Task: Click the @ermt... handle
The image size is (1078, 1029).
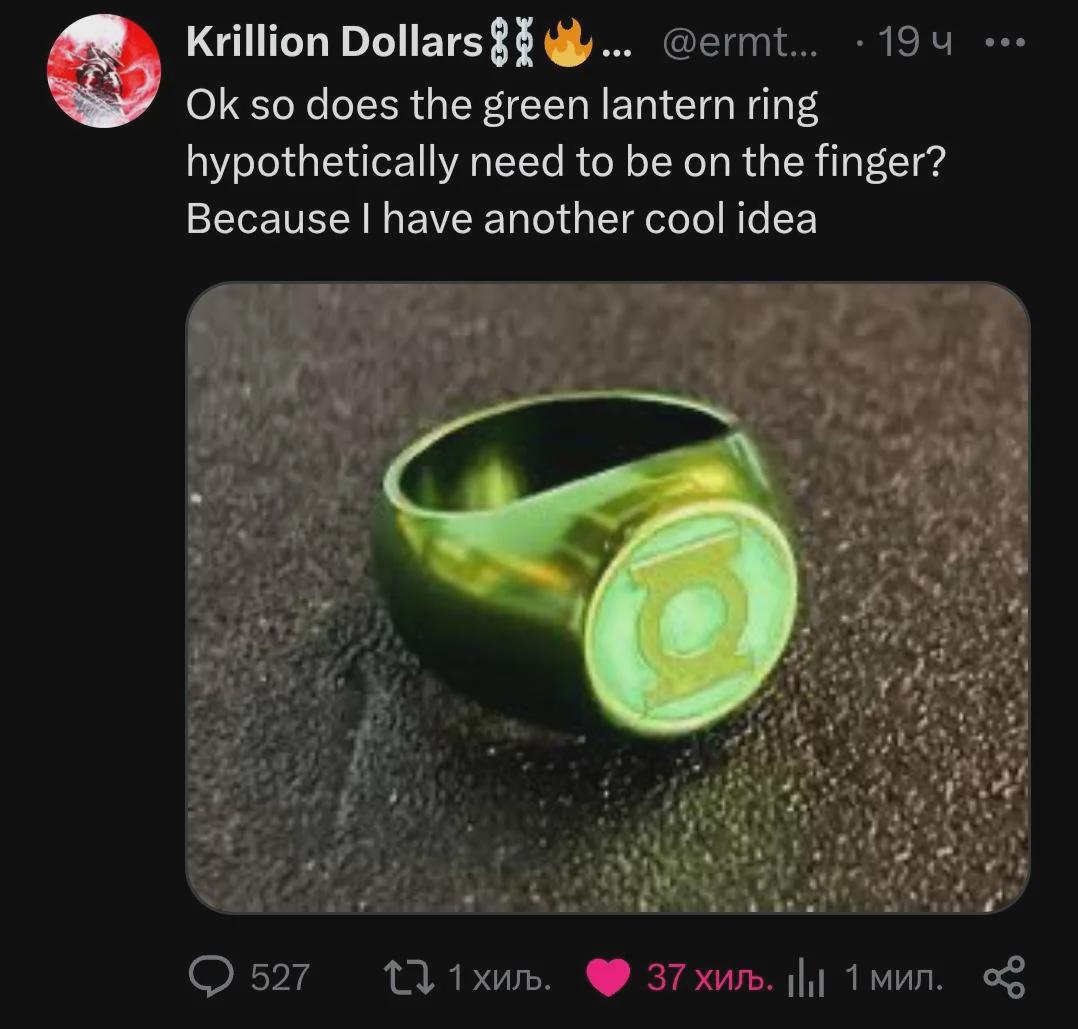Action: [740, 43]
